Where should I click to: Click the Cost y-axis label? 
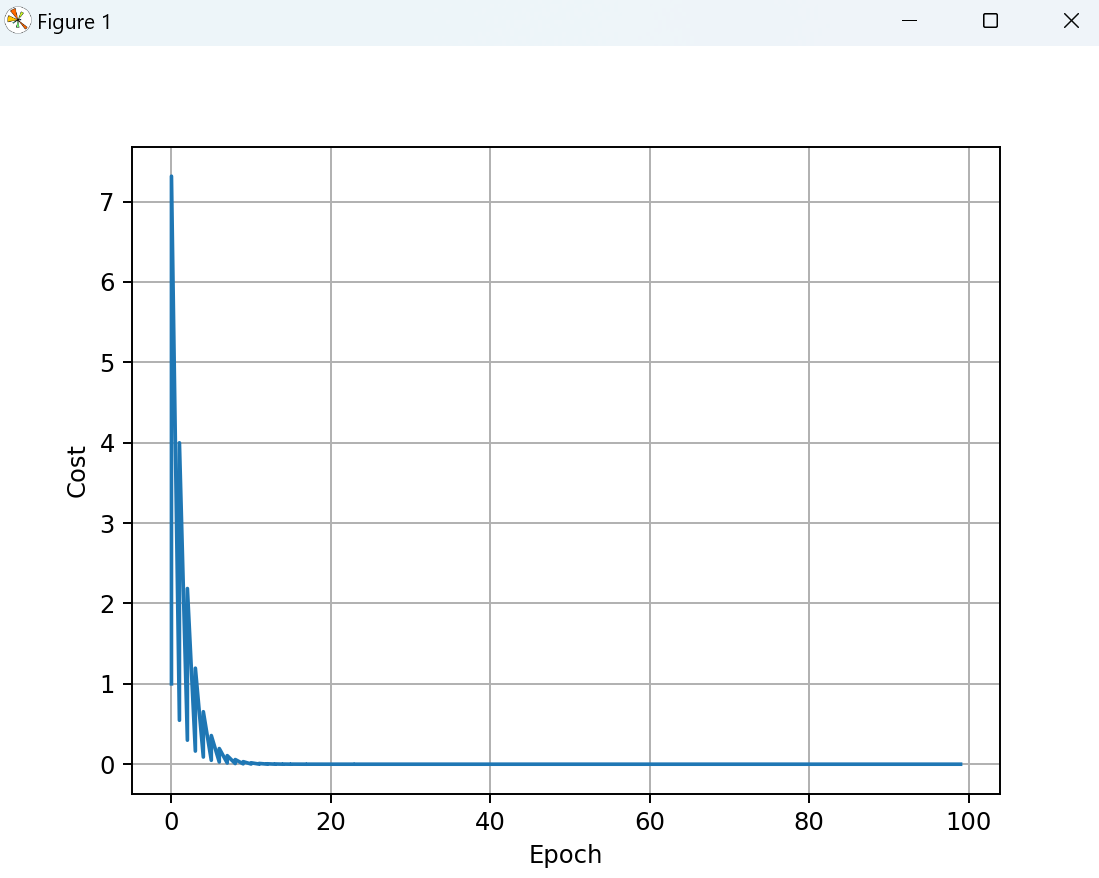tap(76, 472)
